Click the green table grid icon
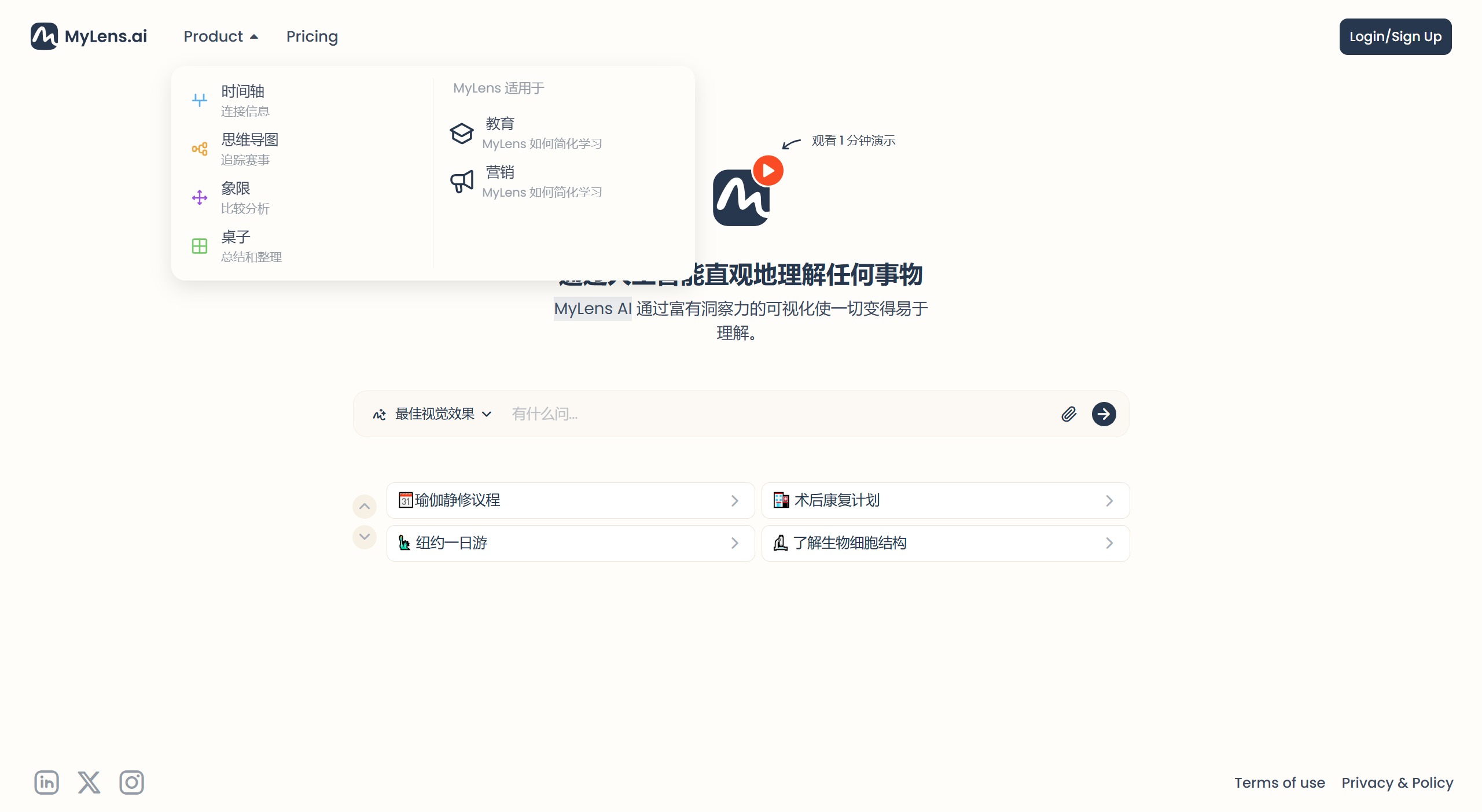The width and height of the screenshot is (1482, 812). click(x=200, y=246)
